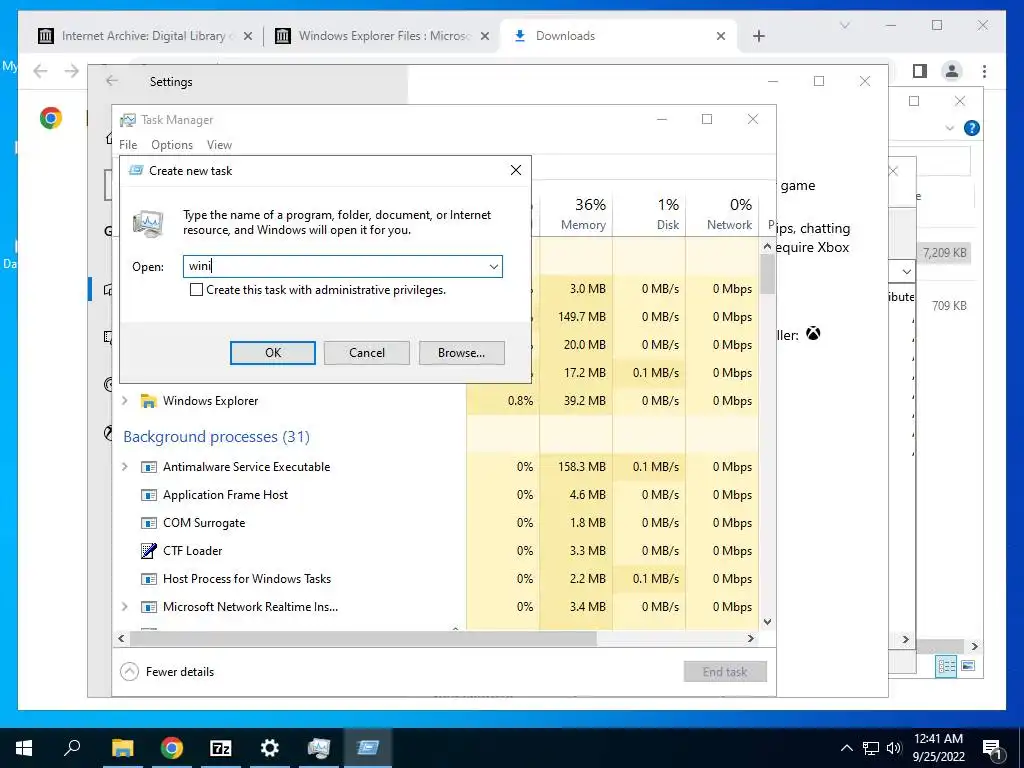Screen dimensions: 1024x768
Task: Click the Browse... button
Action: pyautogui.click(x=462, y=353)
